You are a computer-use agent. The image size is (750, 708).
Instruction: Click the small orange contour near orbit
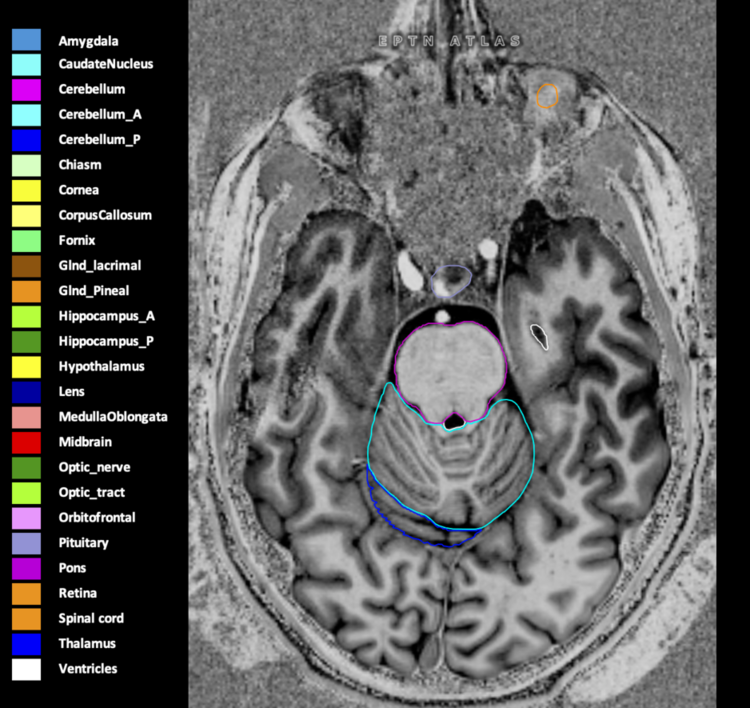tap(546, 96)
